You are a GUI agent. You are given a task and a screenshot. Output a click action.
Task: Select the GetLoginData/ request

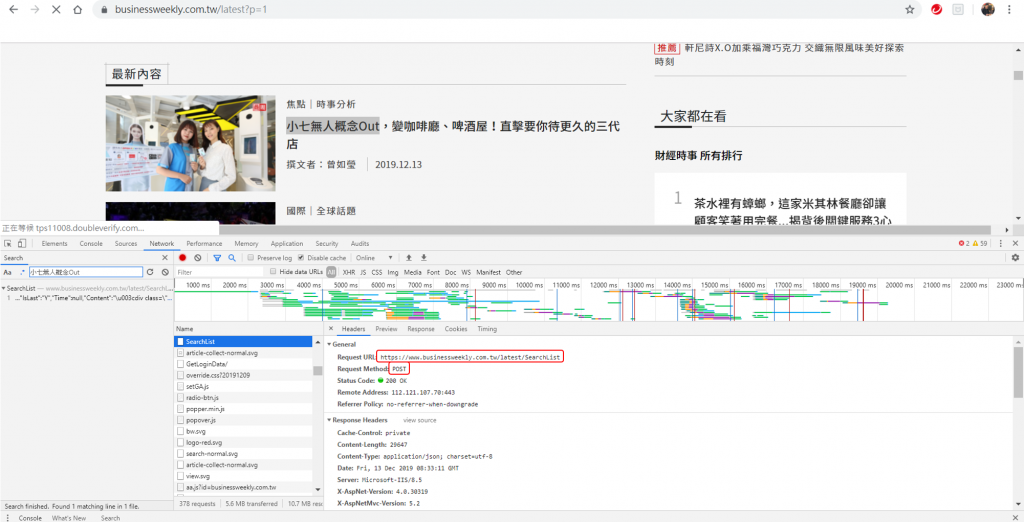[244, 364]
